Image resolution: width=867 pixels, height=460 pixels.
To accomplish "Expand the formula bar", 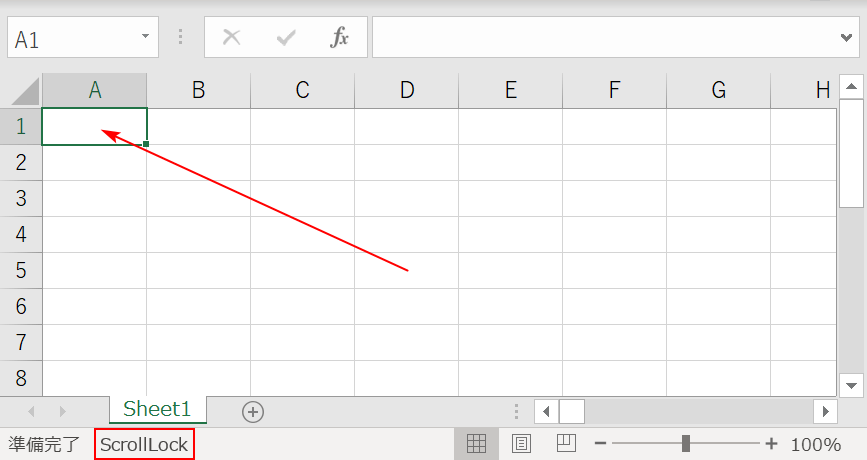I will (848, 38).
